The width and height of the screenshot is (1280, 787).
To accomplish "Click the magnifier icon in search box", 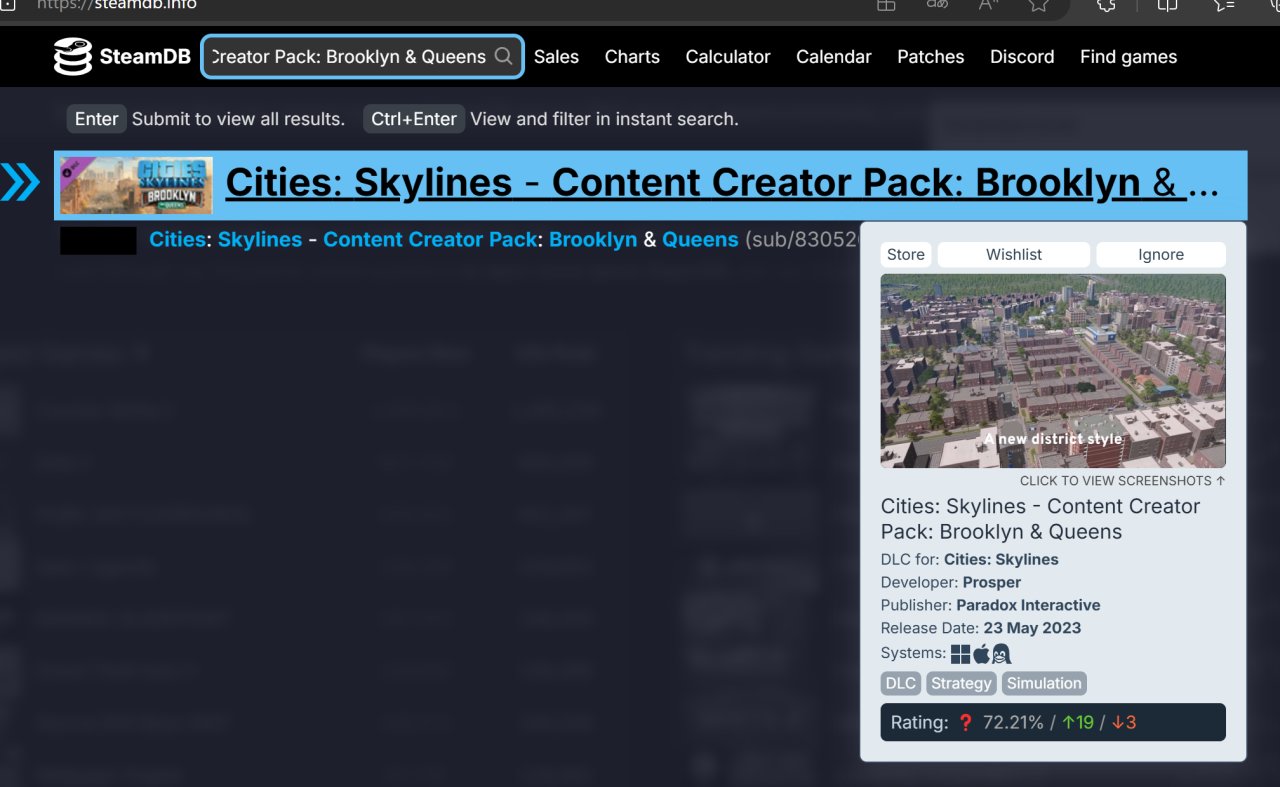I will coord(504,56).
